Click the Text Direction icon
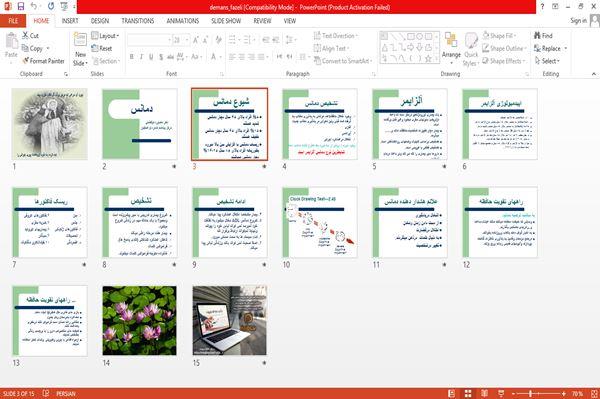 point(317,36)
